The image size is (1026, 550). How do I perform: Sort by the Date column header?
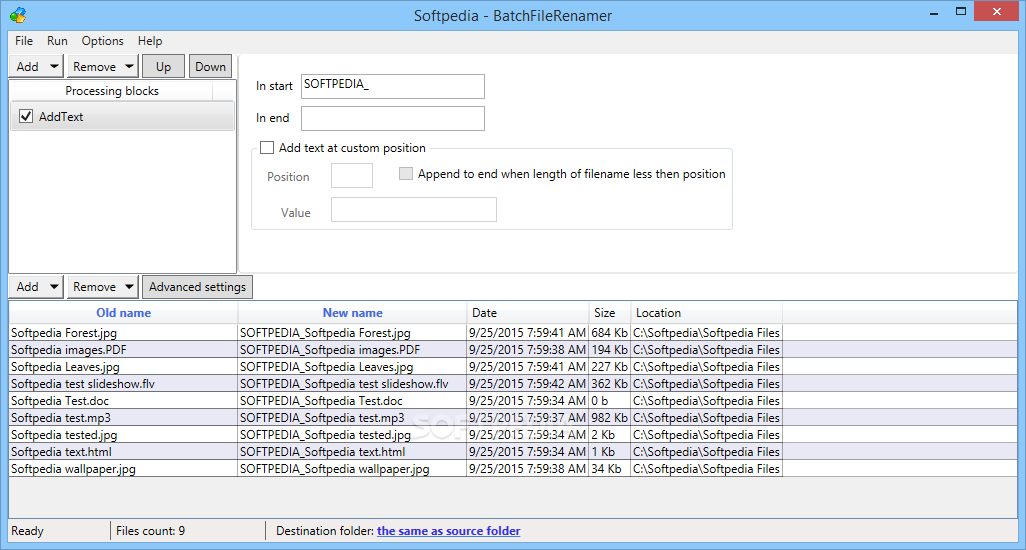tap(527, 313)
